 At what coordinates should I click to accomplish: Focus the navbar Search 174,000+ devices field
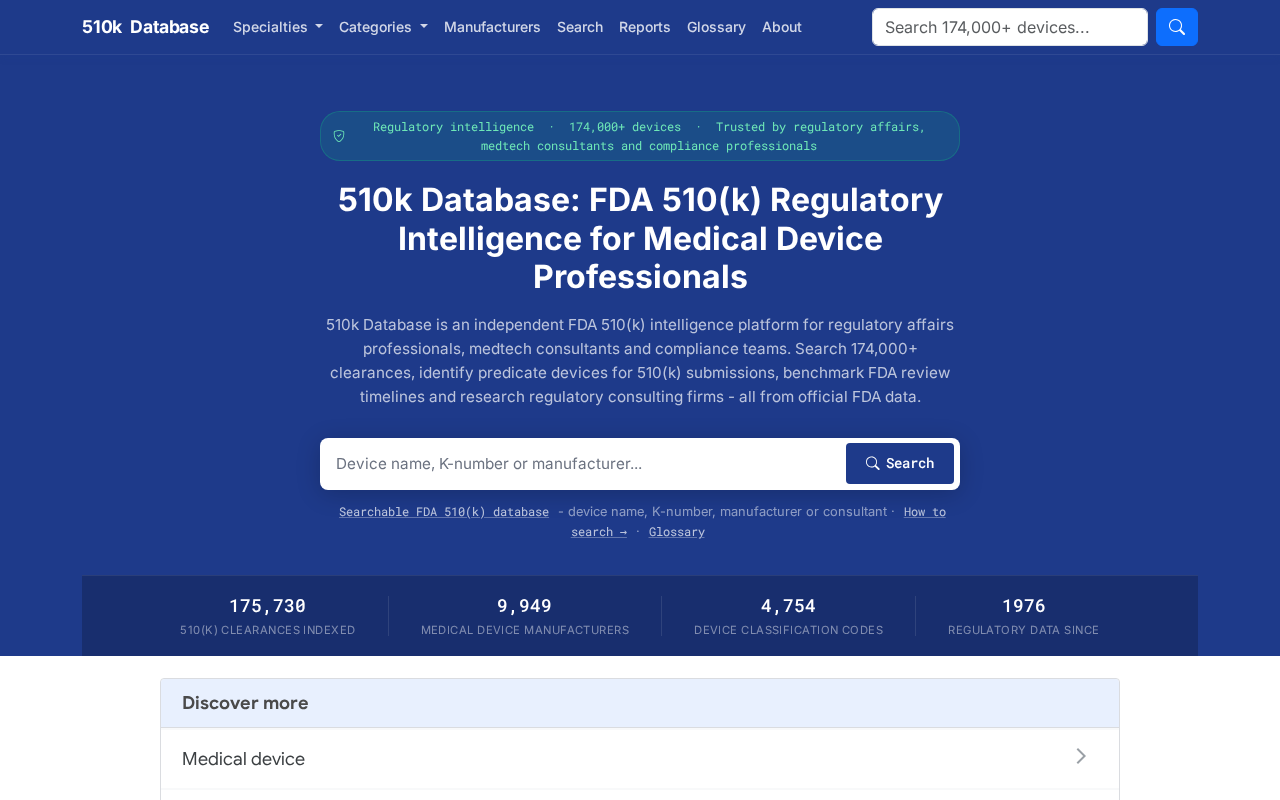(x=1010, y=27)
